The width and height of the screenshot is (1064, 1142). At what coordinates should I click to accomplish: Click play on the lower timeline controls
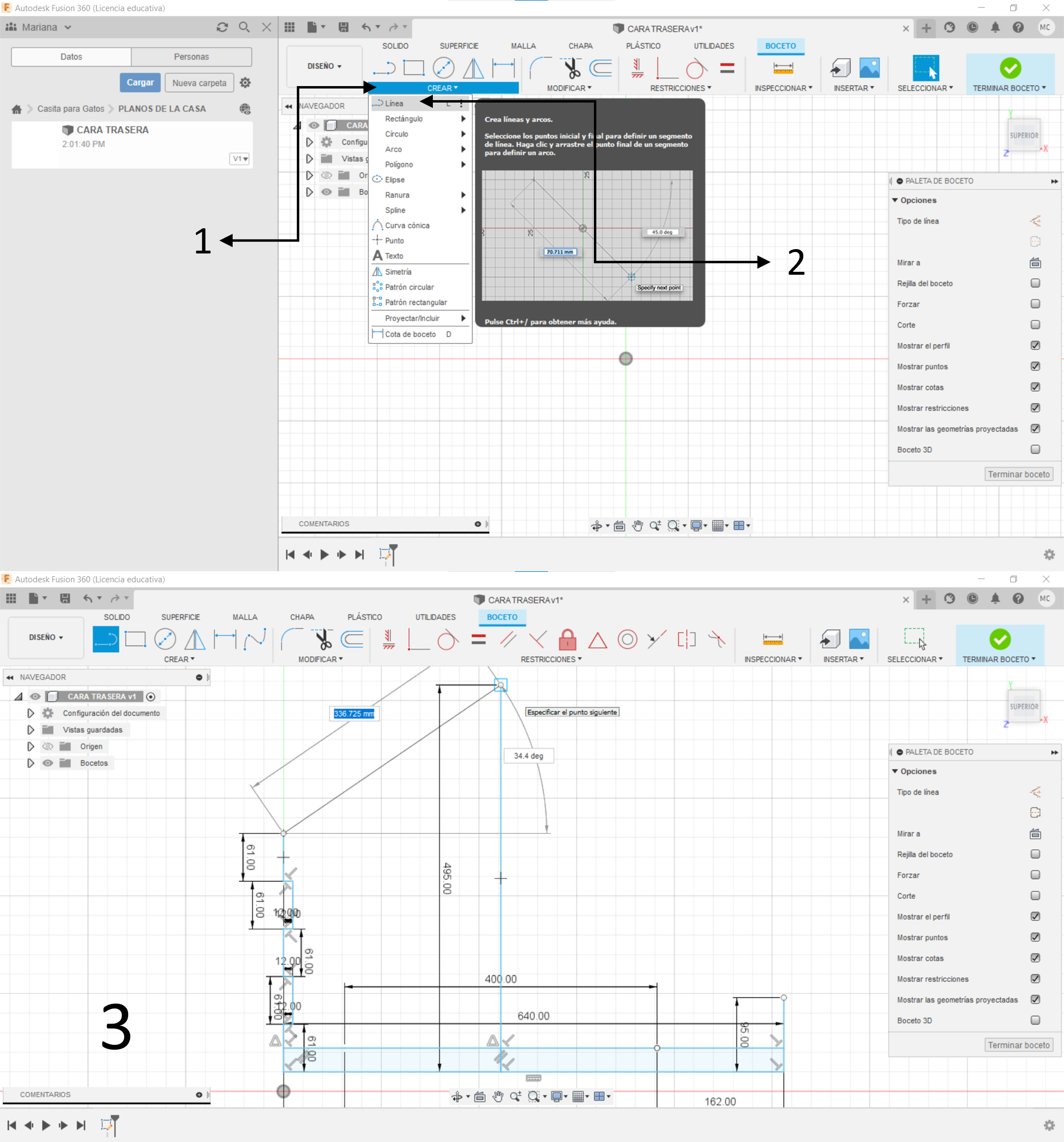click(46, 1125)
